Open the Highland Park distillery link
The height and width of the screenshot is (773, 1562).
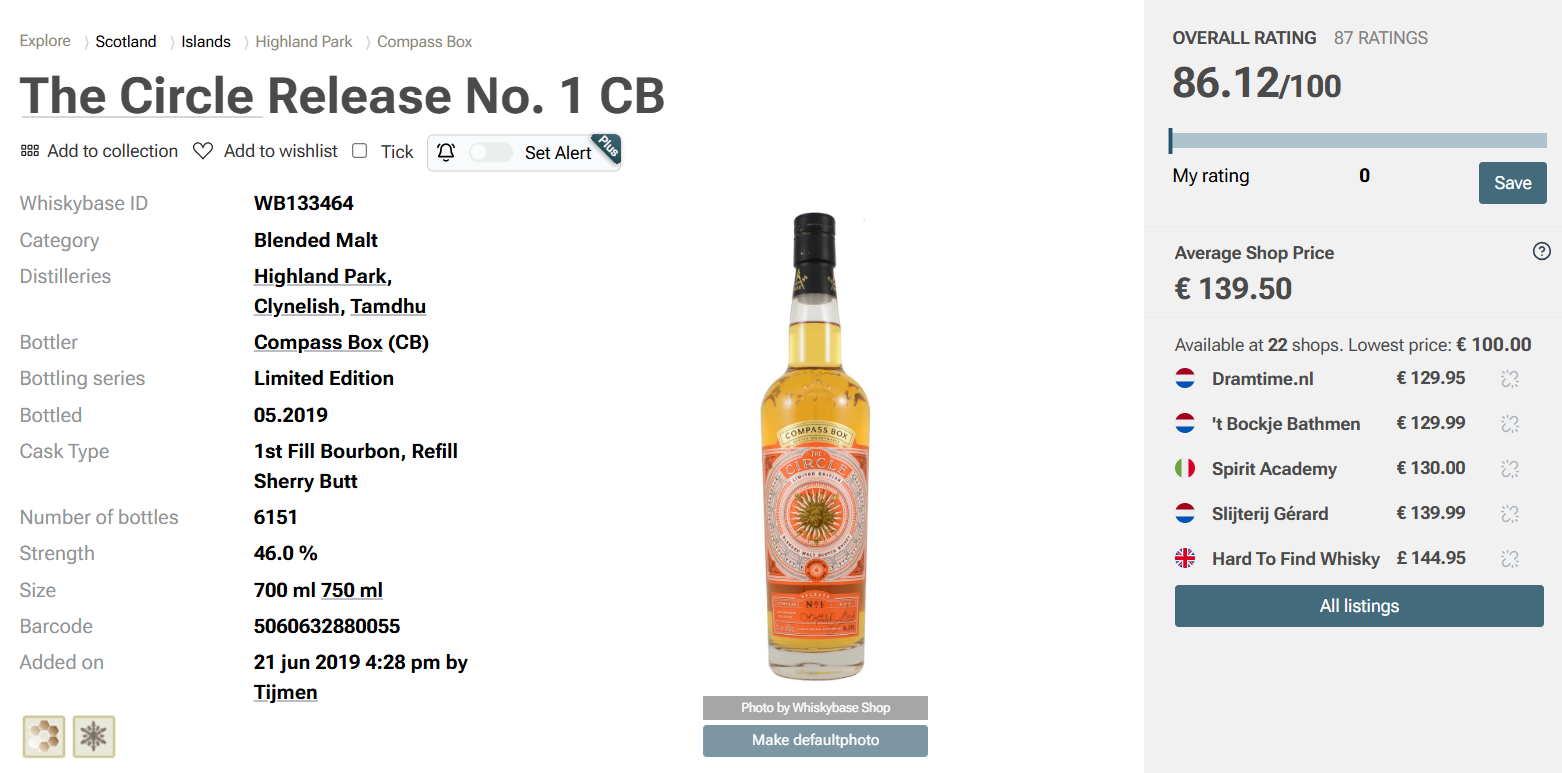pyautogui.click(x=320, y=276)
